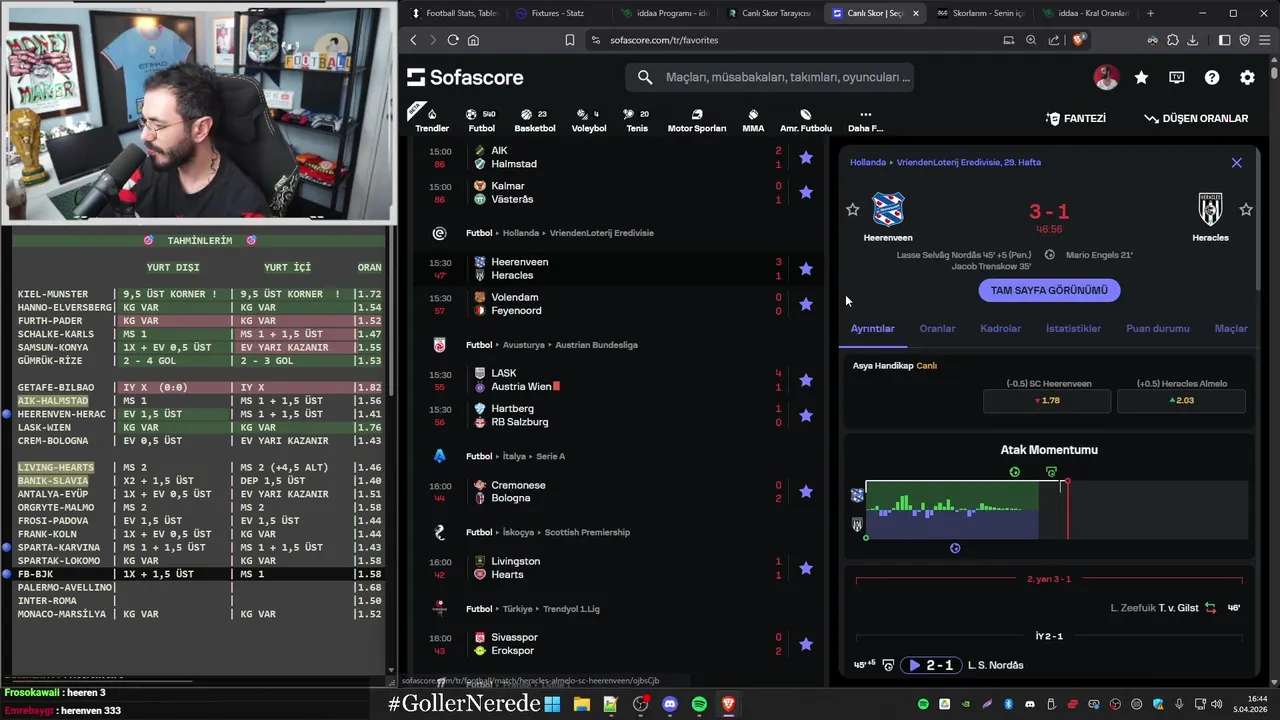Open the Trendler category icon

click(432, 114)
